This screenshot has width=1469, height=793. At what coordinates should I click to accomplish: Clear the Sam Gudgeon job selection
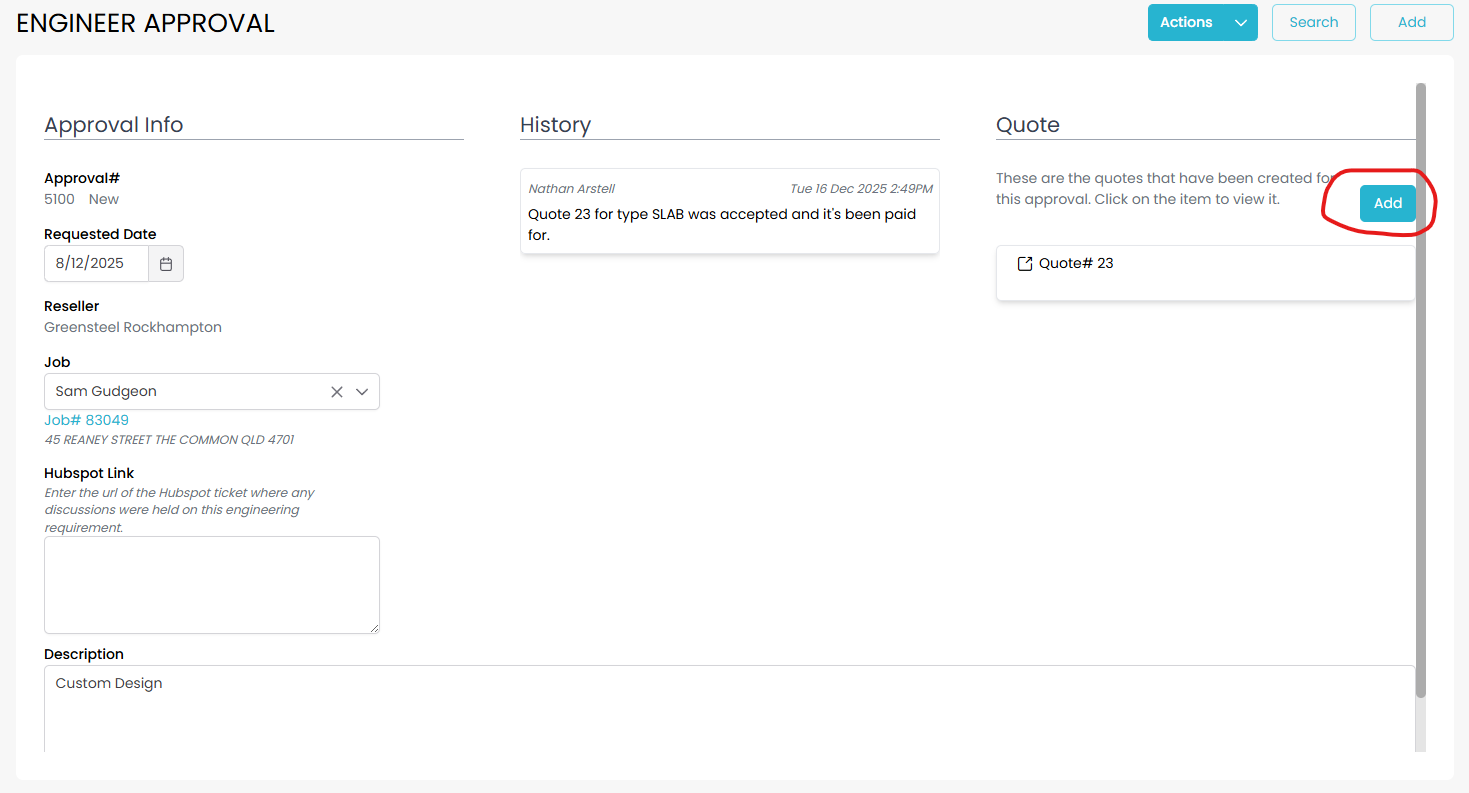click(x=337, y=392)
